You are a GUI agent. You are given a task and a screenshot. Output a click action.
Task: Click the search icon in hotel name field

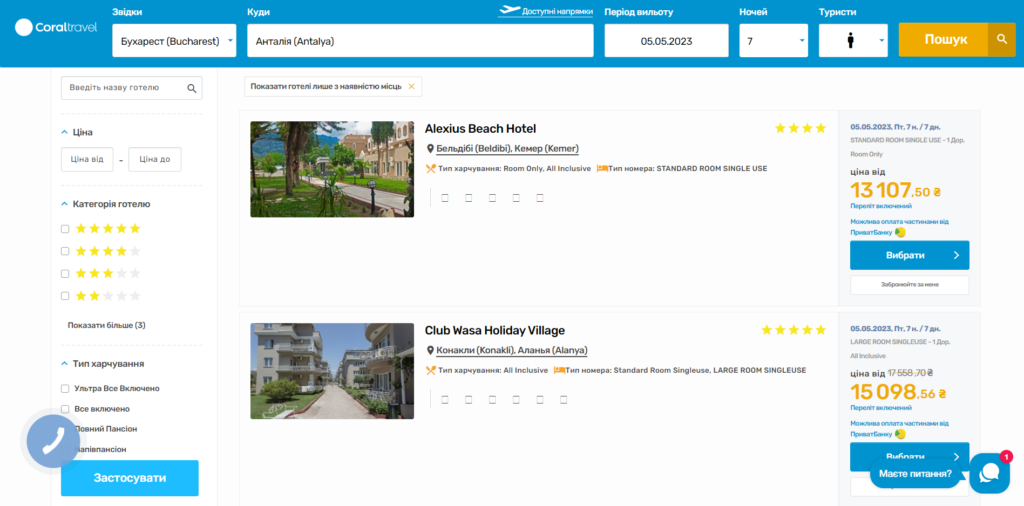click(x=191, y=88)
